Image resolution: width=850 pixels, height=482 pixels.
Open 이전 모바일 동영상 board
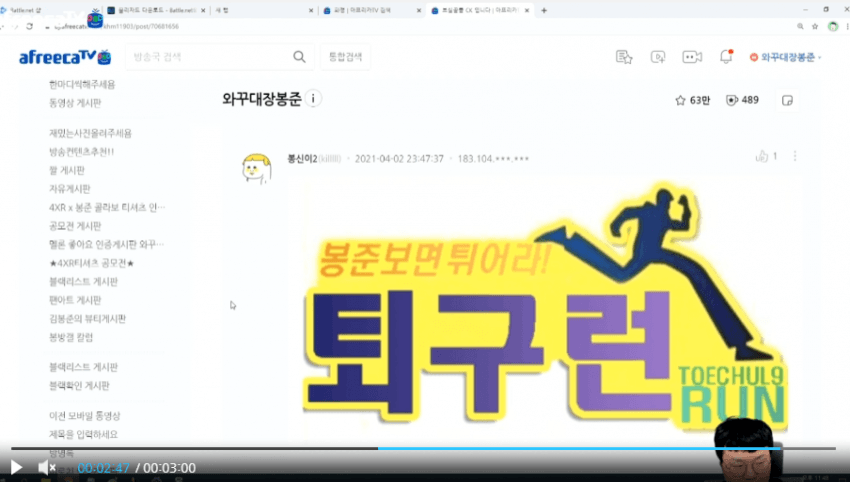click(85, 416)
